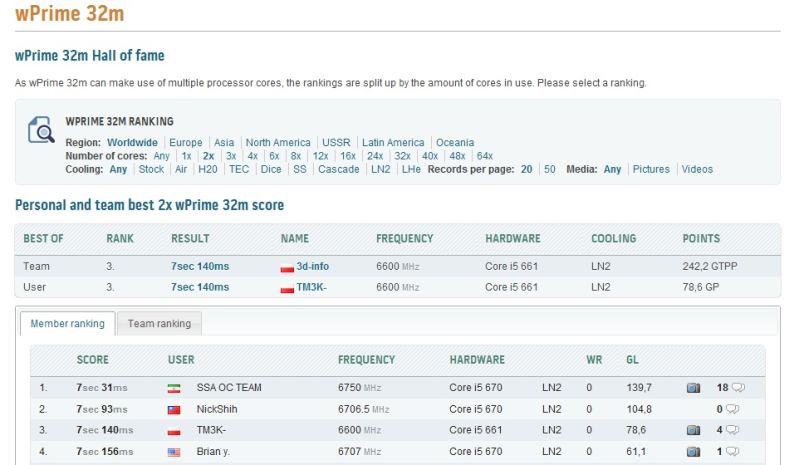Choose 8x cores ranking

pyautogui.click(x=296, y=156)
